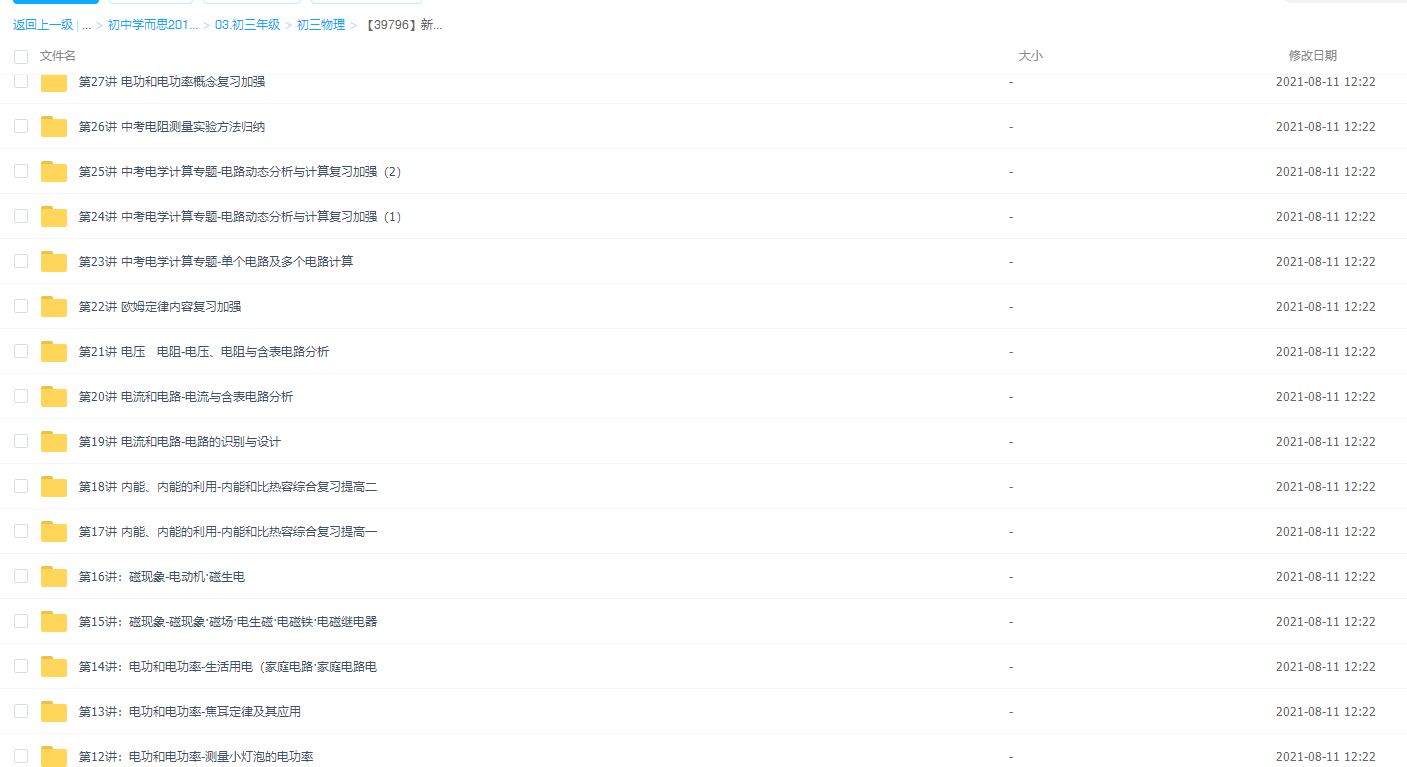Open the folder icon for 第27讲
The width and height of the screenshot is (1407, 767).
(x=53, y=82)
